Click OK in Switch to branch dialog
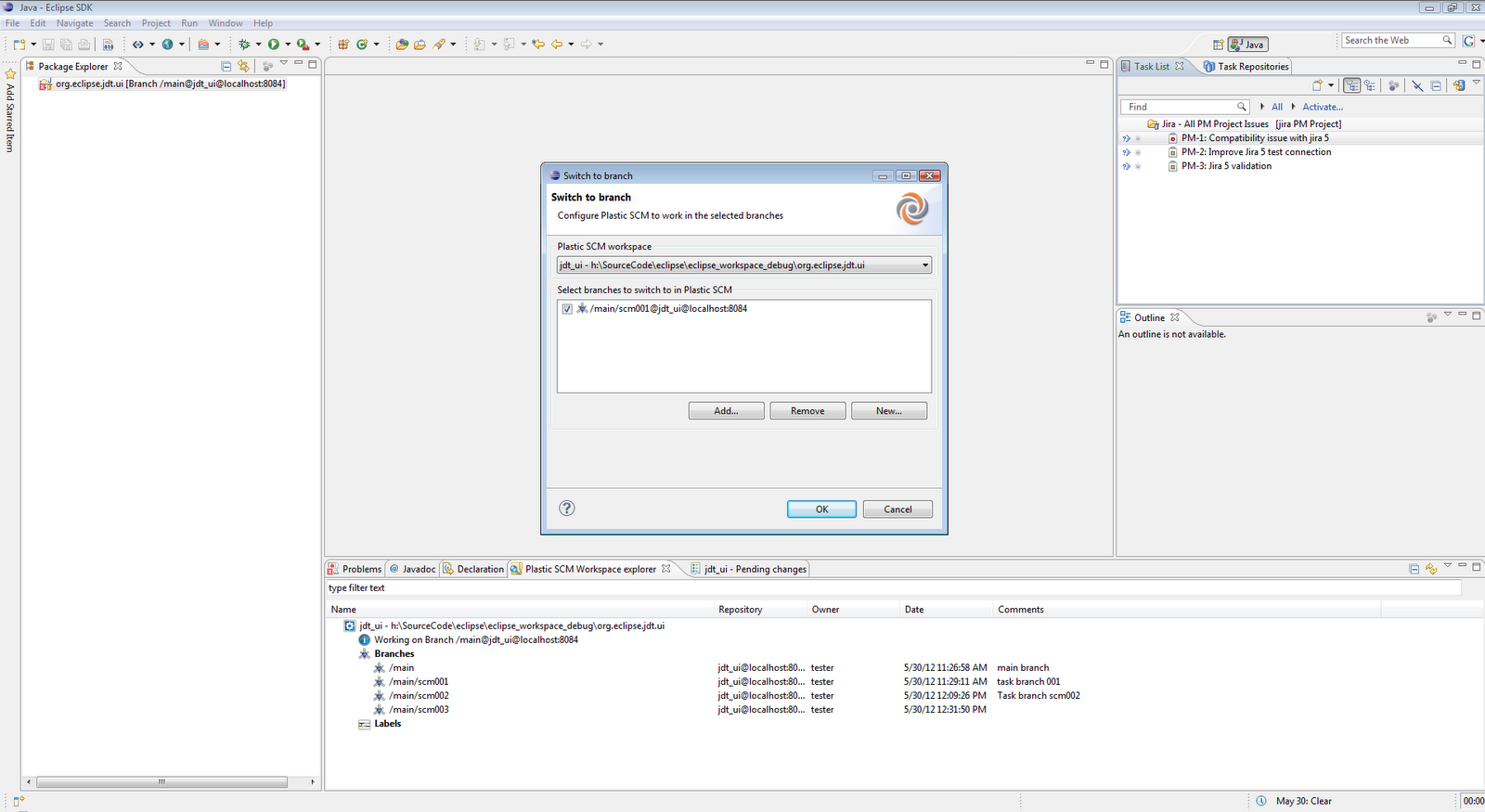1485x812 pixels. [821, 509]
